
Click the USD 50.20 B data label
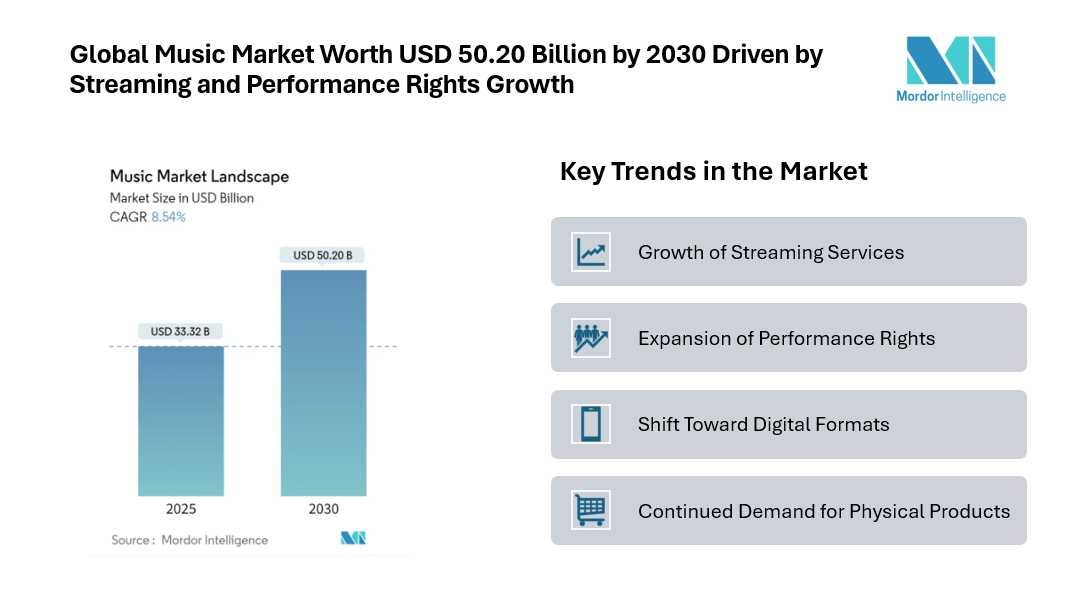[323, 256]
